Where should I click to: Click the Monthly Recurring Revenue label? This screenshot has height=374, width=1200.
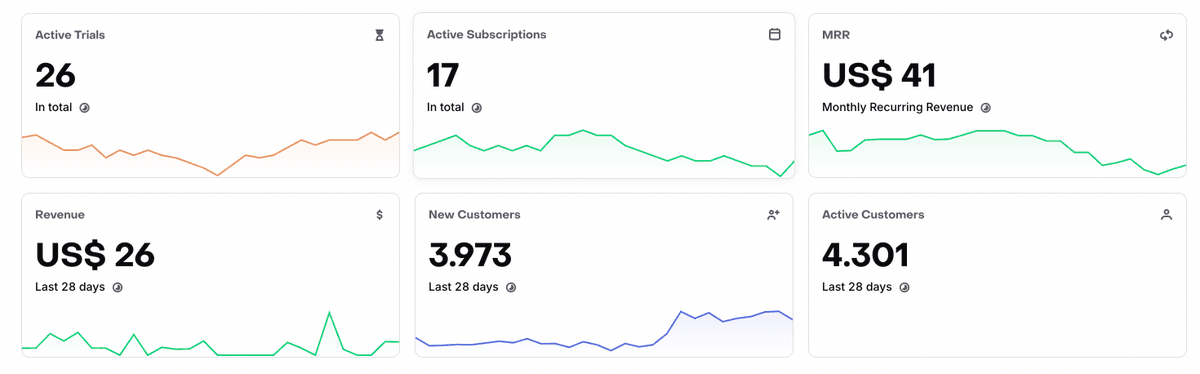coord(898,107)
